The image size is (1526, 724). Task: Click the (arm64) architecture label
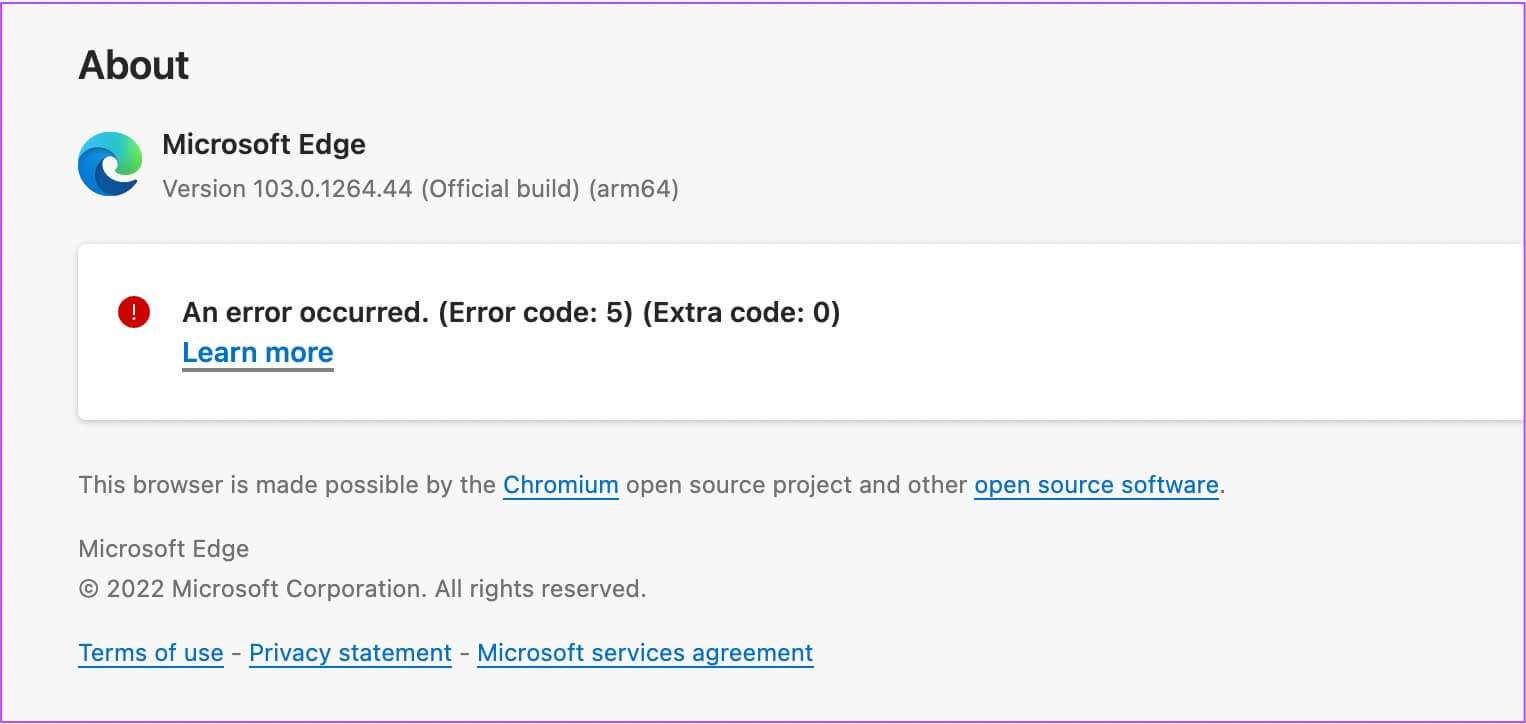click(x=634, y=189)
